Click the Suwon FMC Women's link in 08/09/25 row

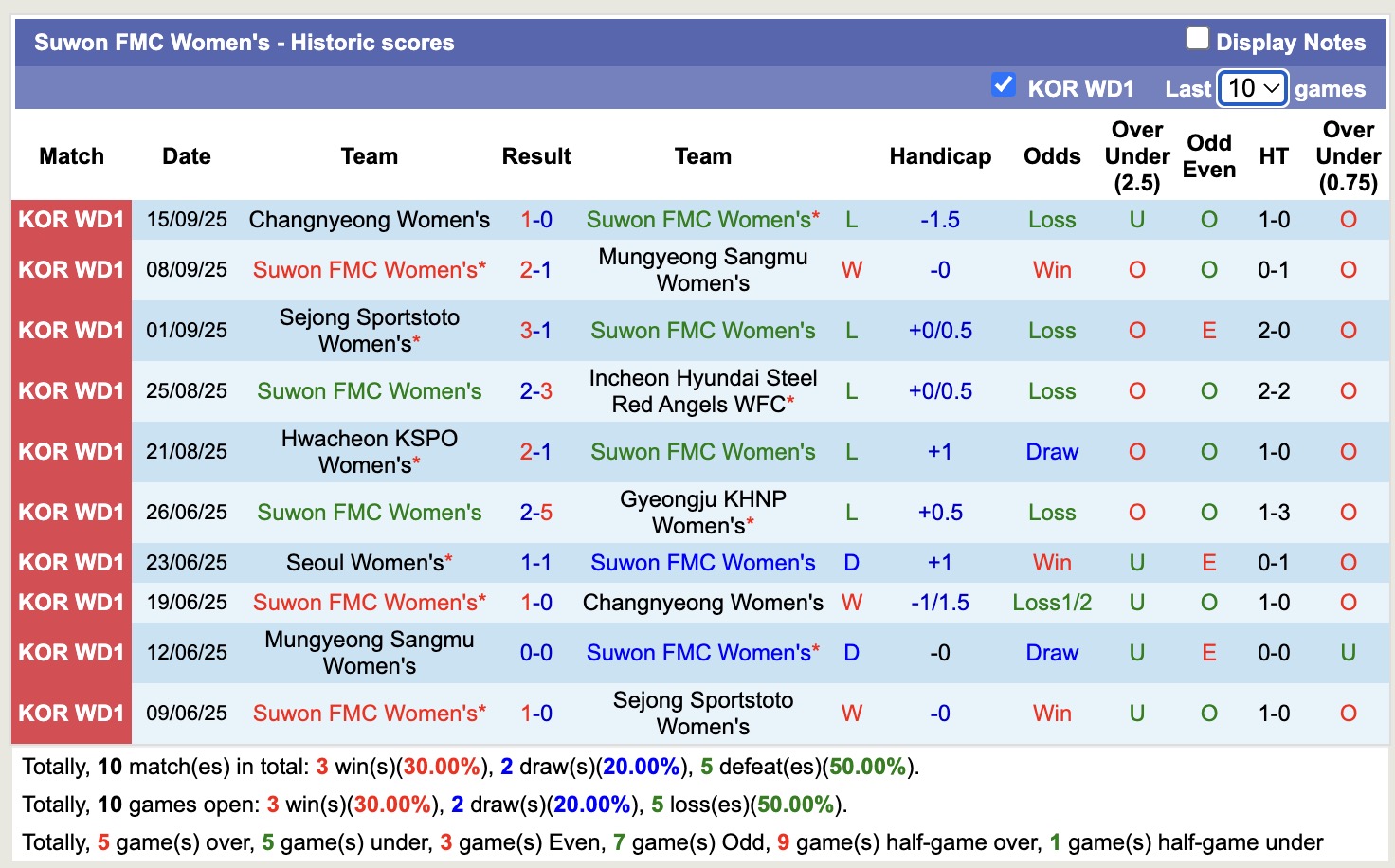[369, 269]
